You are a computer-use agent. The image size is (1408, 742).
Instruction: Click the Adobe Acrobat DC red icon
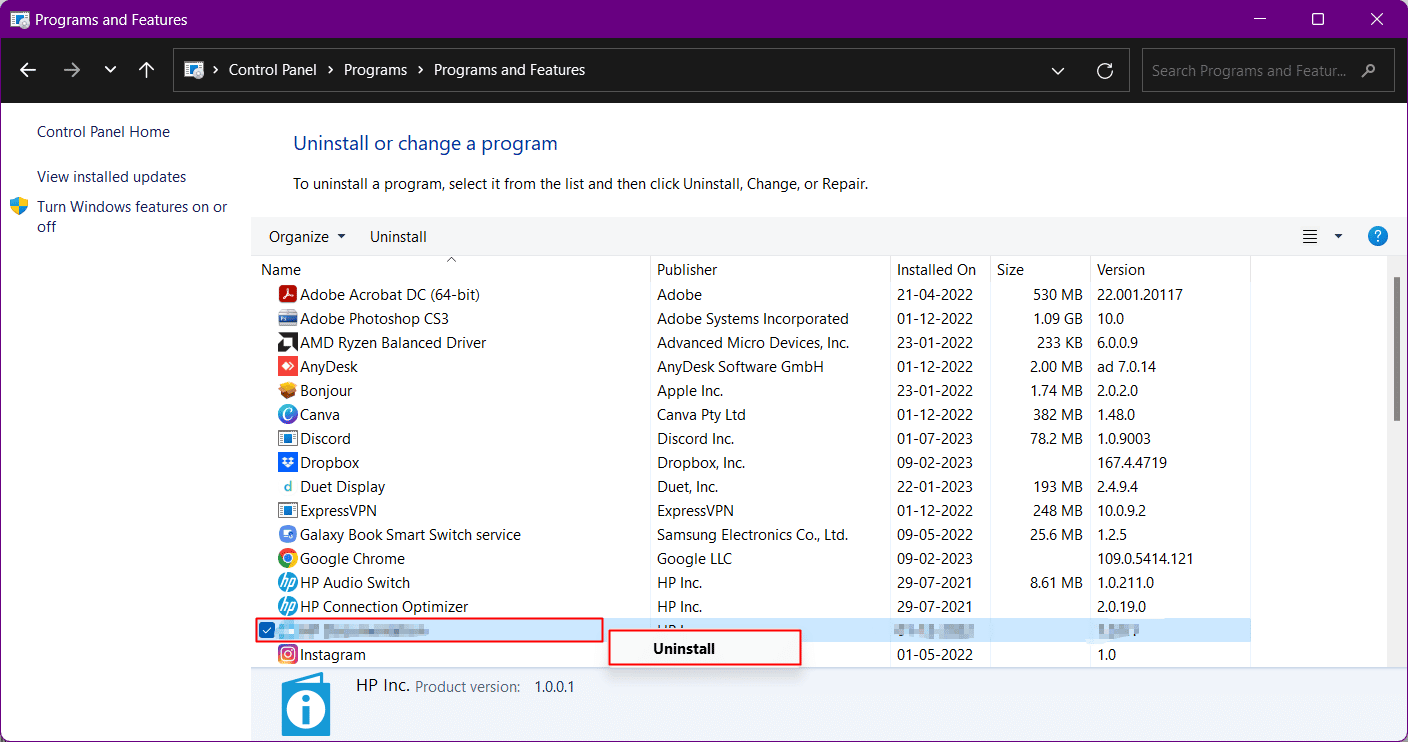(288, 295)
